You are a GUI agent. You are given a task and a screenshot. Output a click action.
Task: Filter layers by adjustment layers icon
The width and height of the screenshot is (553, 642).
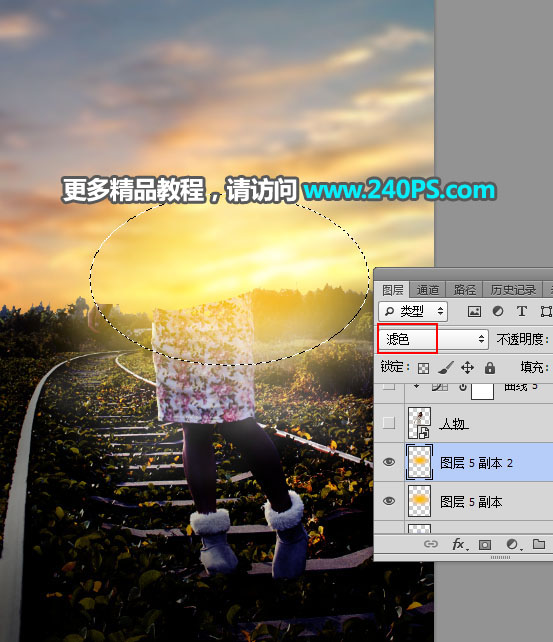pyautogui.click(x=498, y=312)
